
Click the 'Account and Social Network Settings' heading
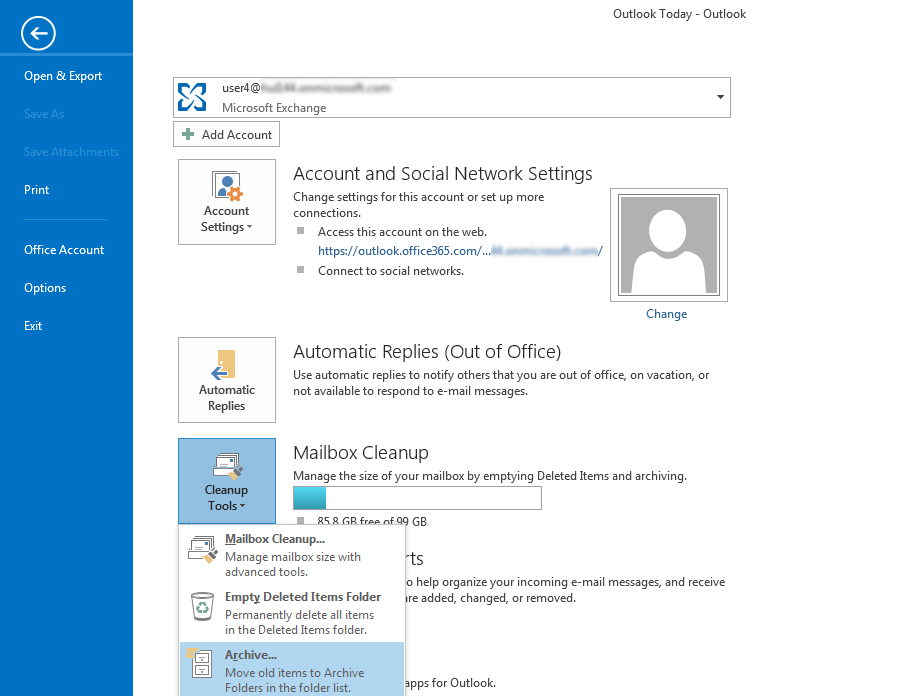(x=442, y=174)
